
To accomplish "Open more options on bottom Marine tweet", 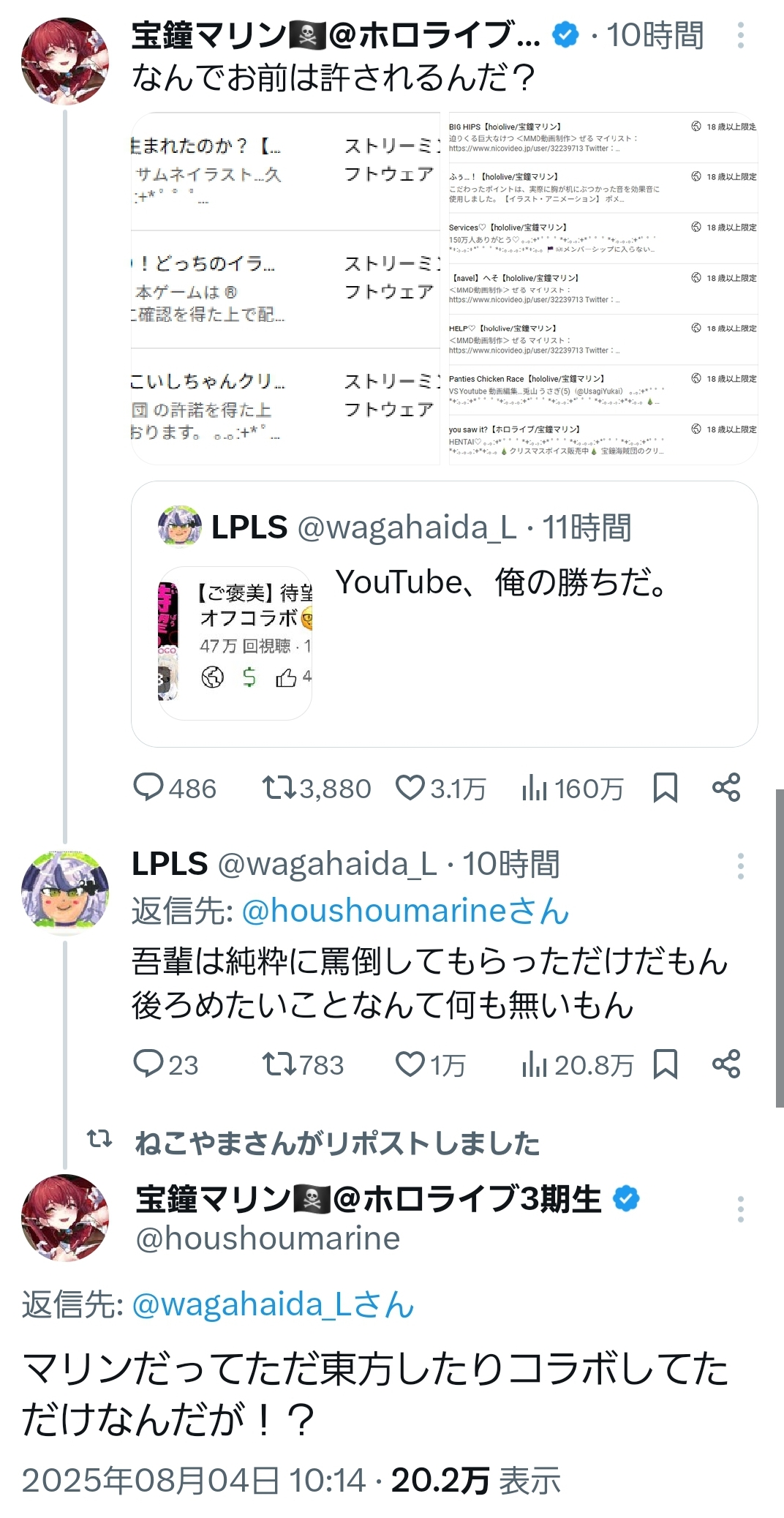I will [741, 1209].
